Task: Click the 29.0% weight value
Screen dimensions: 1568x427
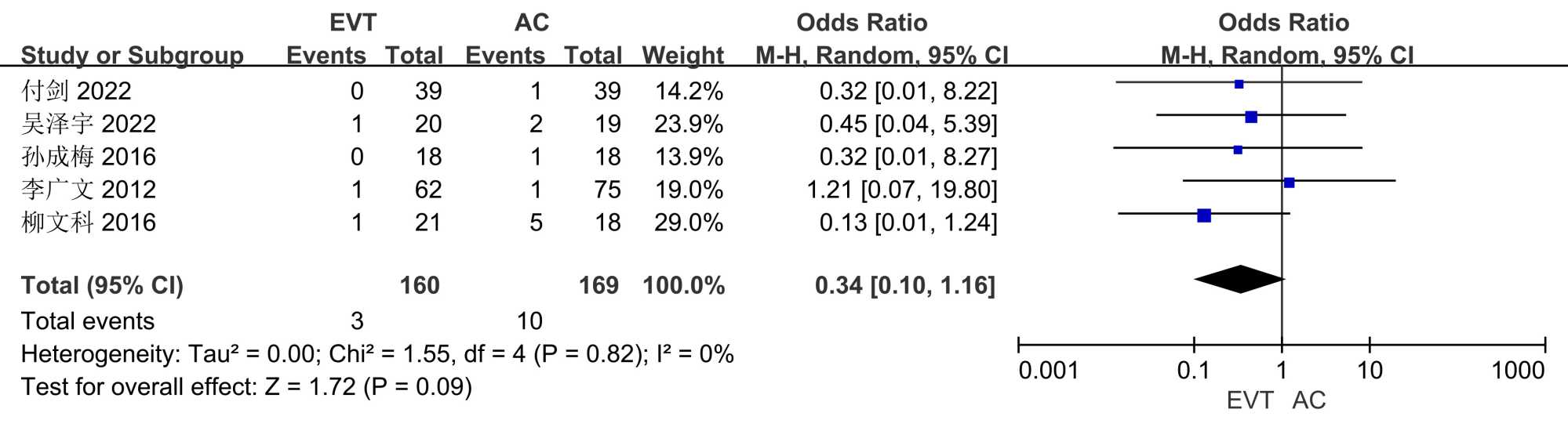Action: tap(688, 223)
